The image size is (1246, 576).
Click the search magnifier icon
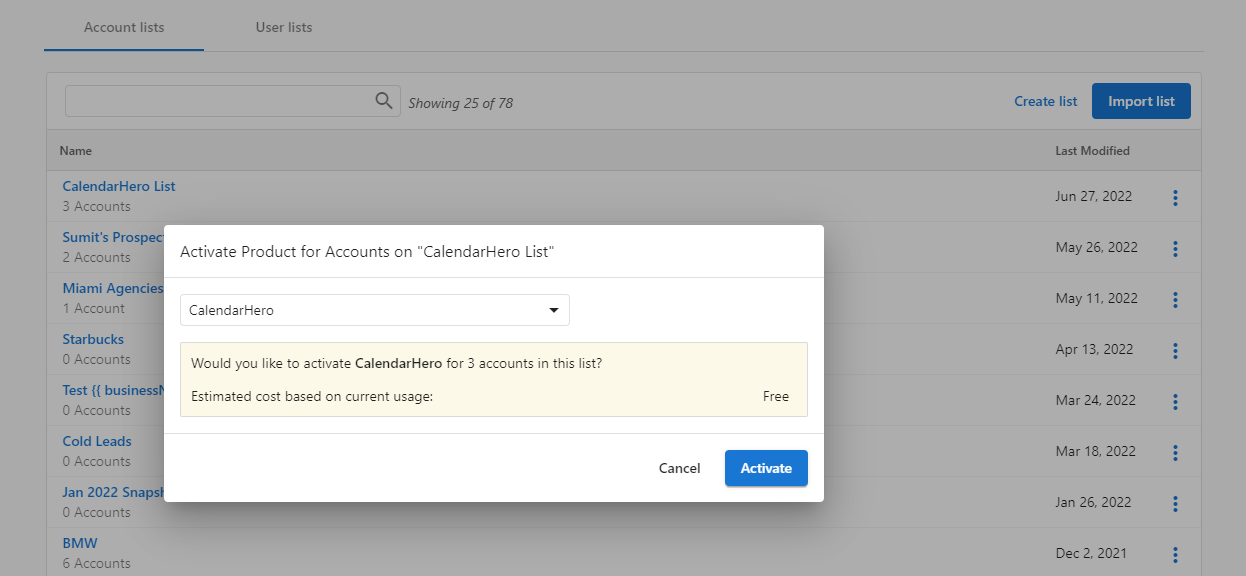[383, 101]
